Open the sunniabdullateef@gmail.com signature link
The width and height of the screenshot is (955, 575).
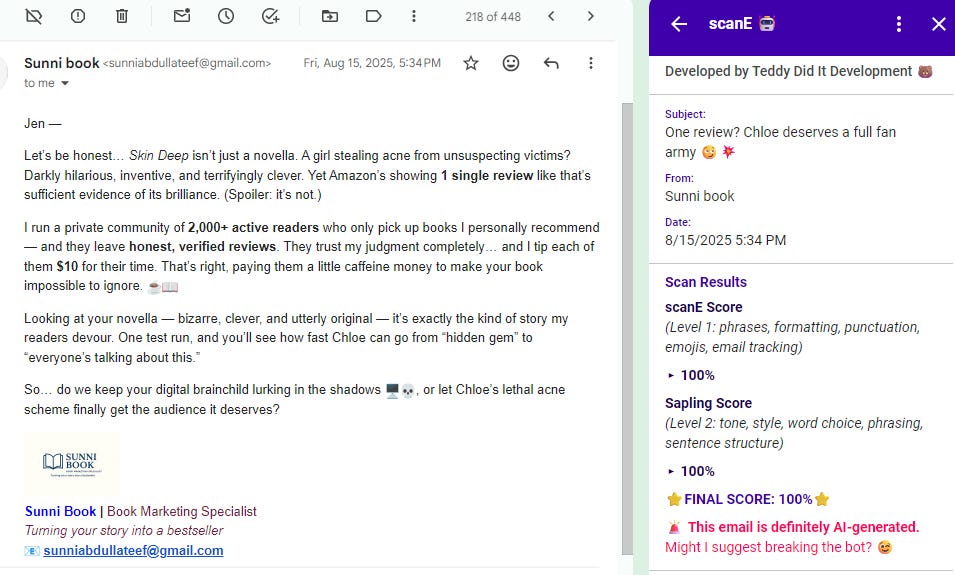coord(133,551)
